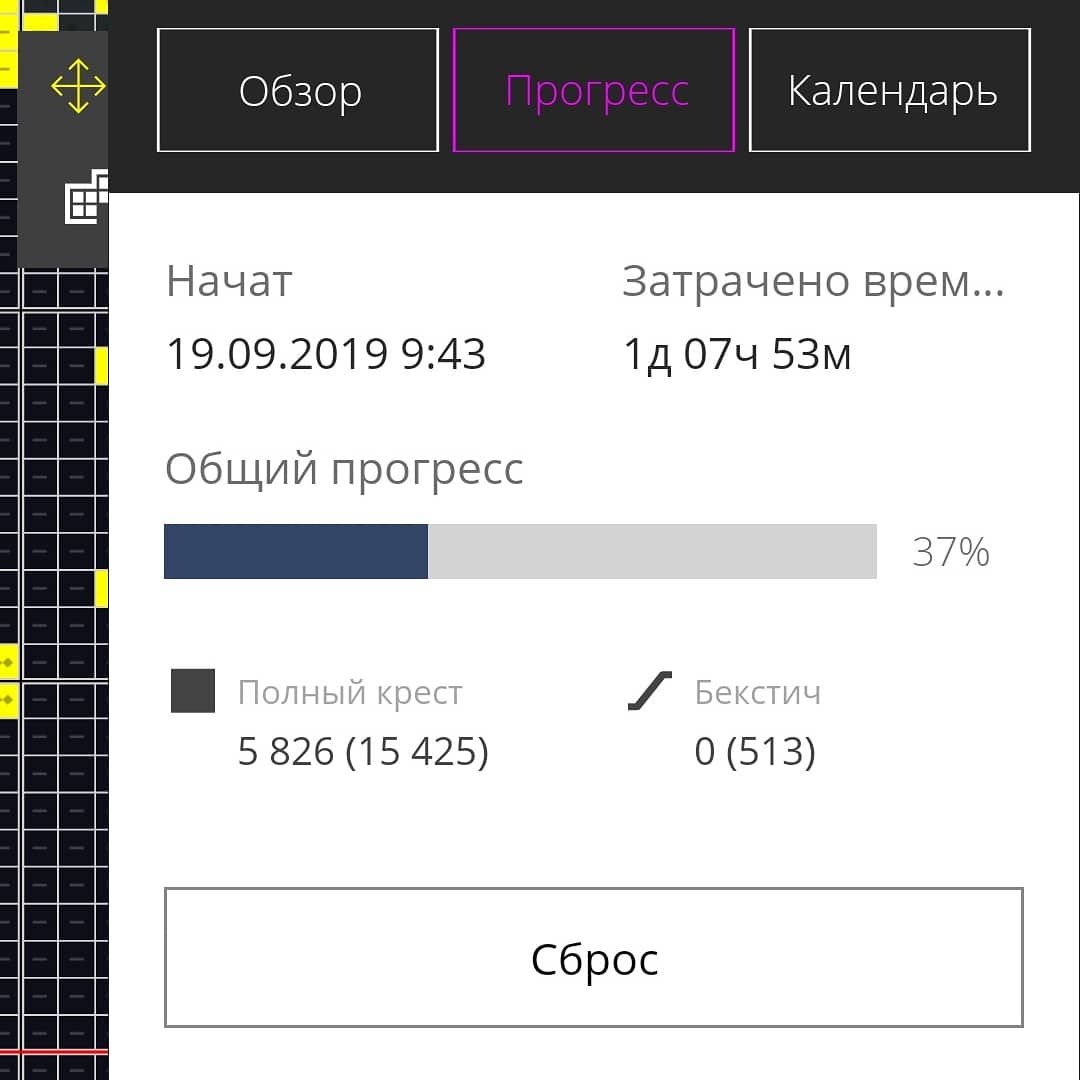Click the elapsed time 1д 07ч 53м
The width and height of the screenshot is (1080, 1080).
tap(737, 354)
